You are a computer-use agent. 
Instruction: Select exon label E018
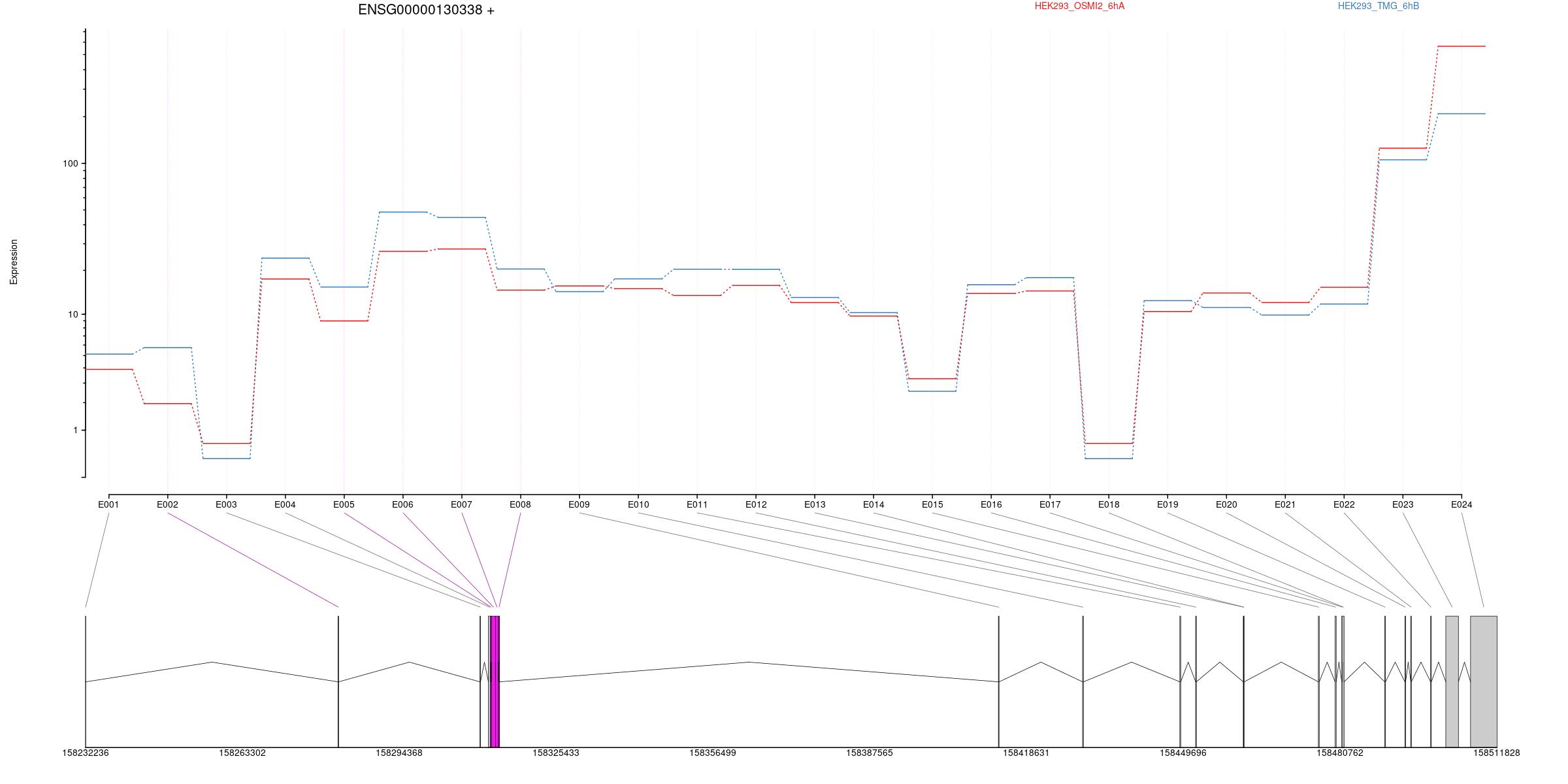click(x=1109, y=504)
